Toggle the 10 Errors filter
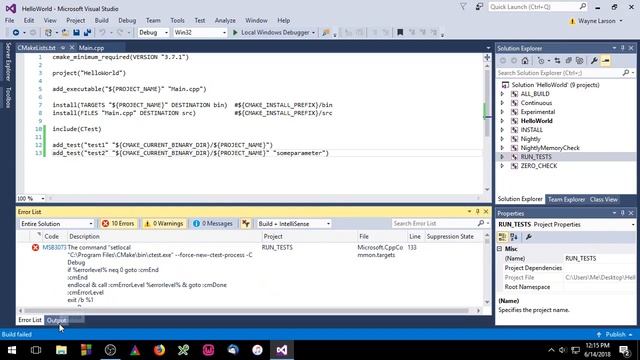Image resolution: width=640 pixels, height=360 pixels. [x=118, y=223]
